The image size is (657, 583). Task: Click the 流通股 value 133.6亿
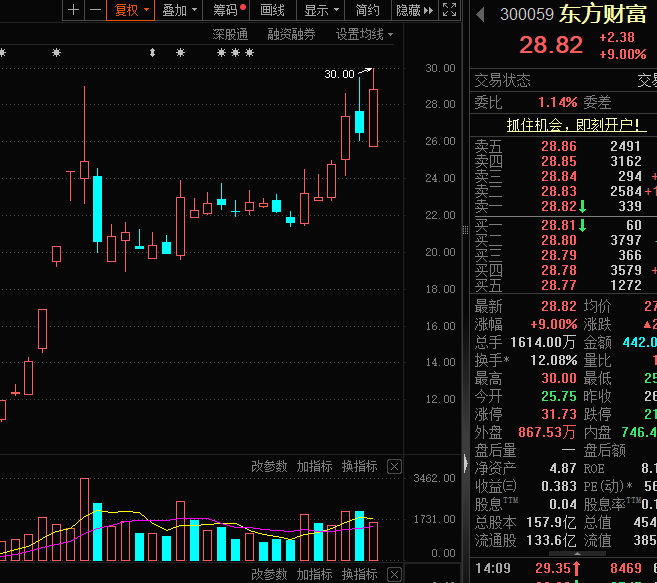551,541
